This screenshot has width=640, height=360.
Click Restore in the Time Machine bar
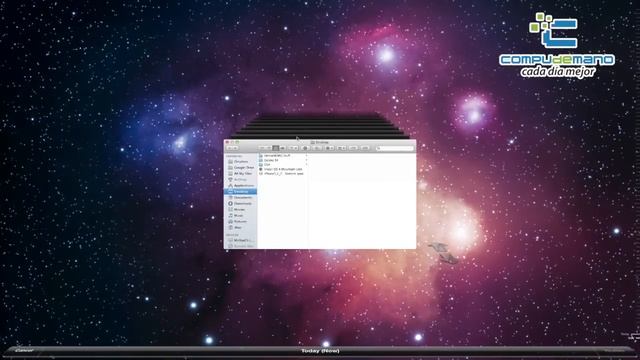click(x=614, y=350)
